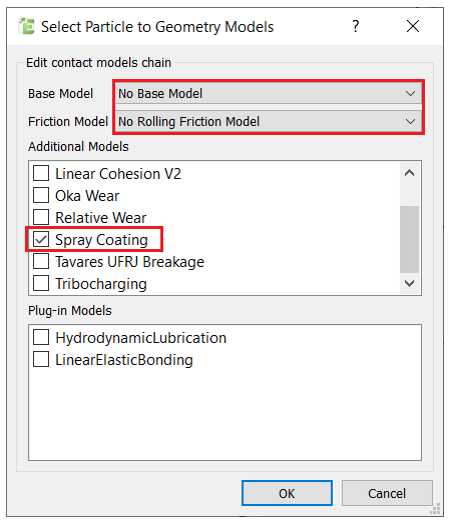This screenshot has height=524, width=463.
Task: Click the dialog resize grip corner
Action: [x=435, y=509]
